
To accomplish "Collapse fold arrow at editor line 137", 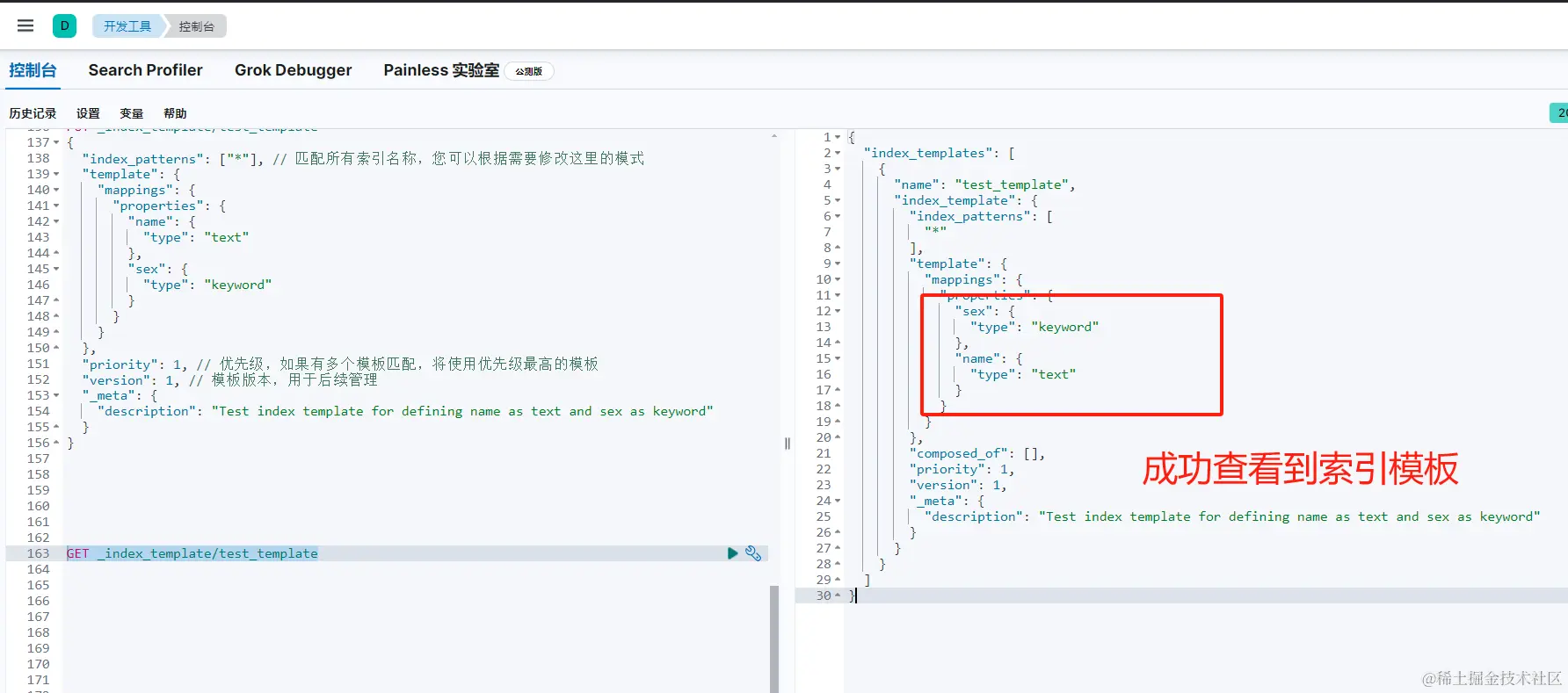I will (x=56, y=142).
